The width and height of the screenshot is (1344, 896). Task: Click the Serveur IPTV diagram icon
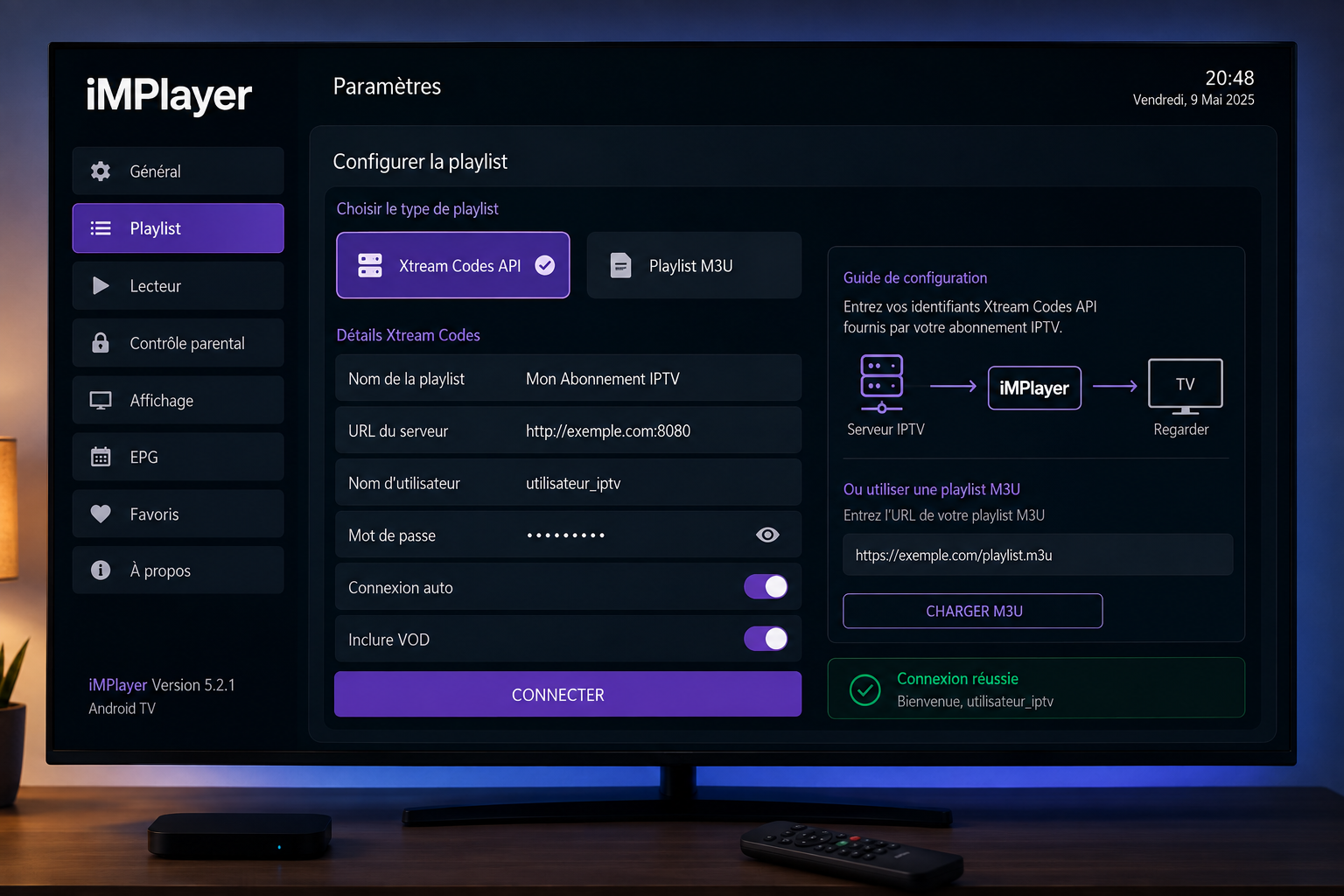[x=882, y=384]
